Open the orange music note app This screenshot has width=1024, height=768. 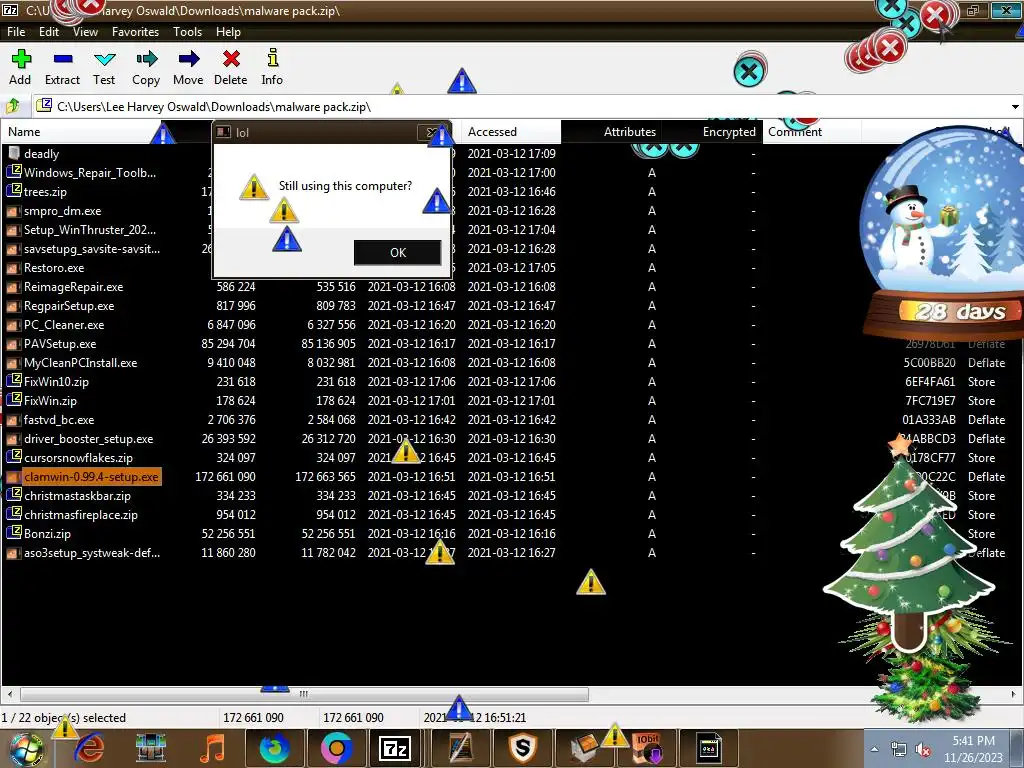click(x=212, y=748)
